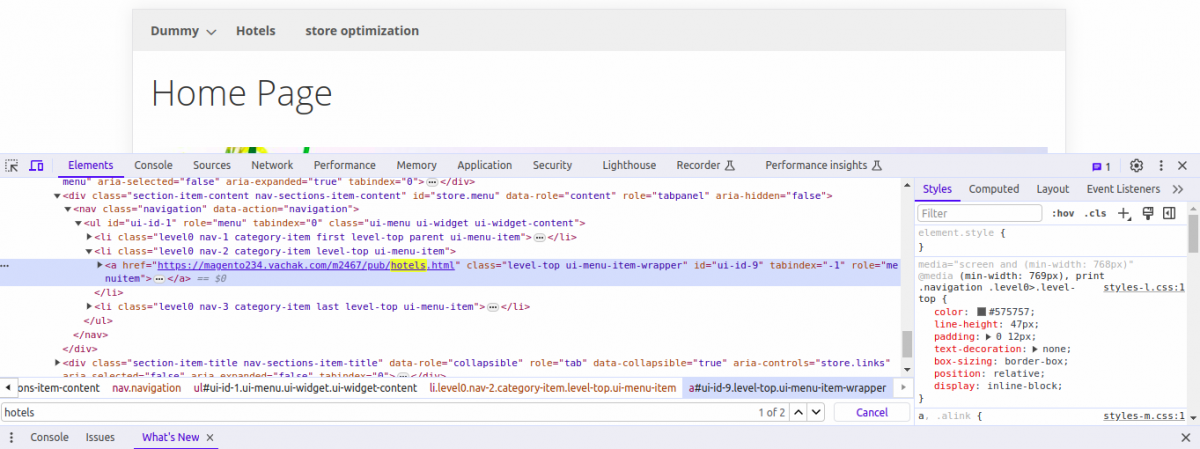1200x449 pixels.
Task: Collapse the nav class navigation node
Action: [x=68, y=209]
